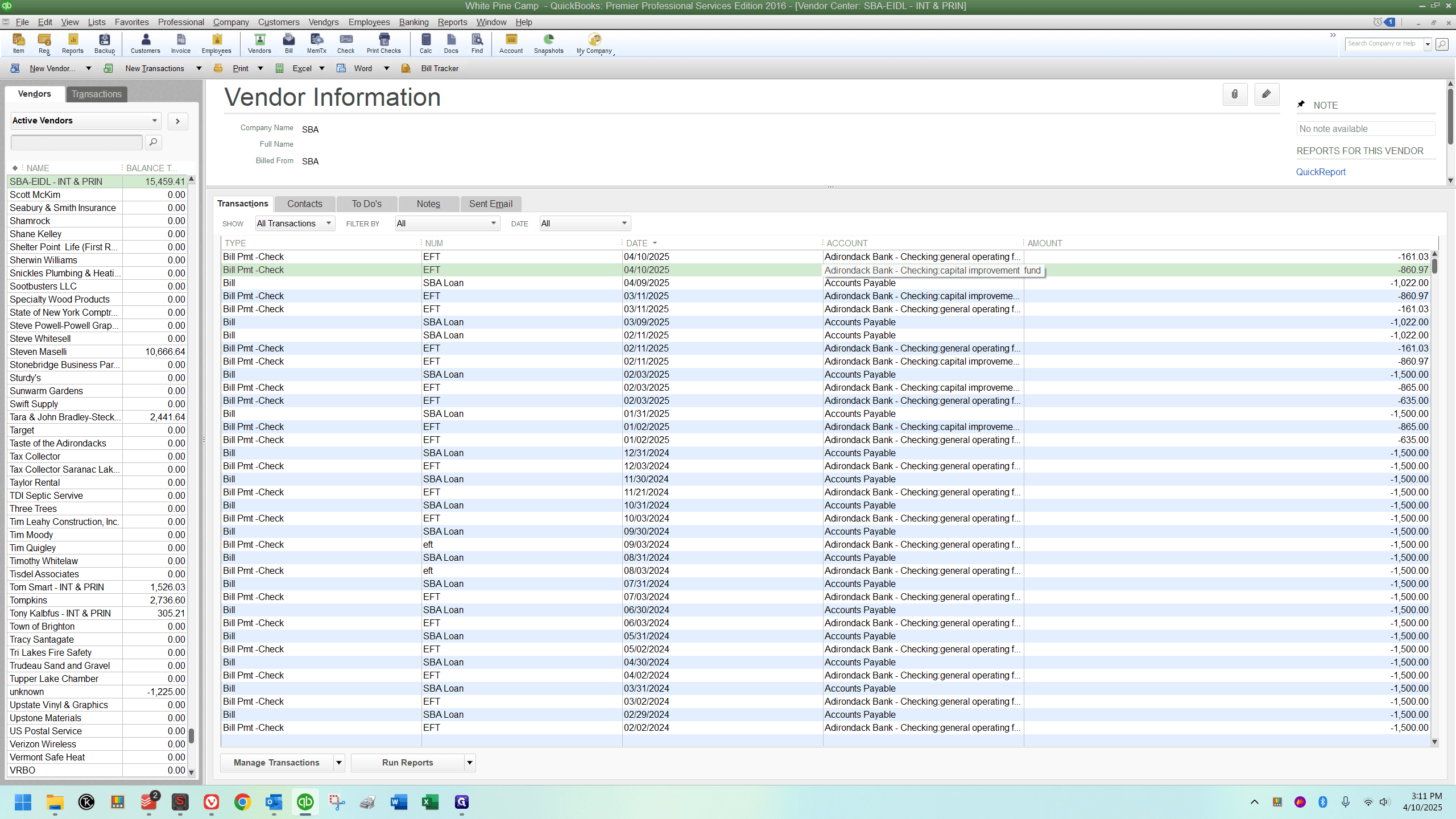Open Chrome from the Windows taskbar
This screenshot has height=819, width=1456.
pos(243,802)
